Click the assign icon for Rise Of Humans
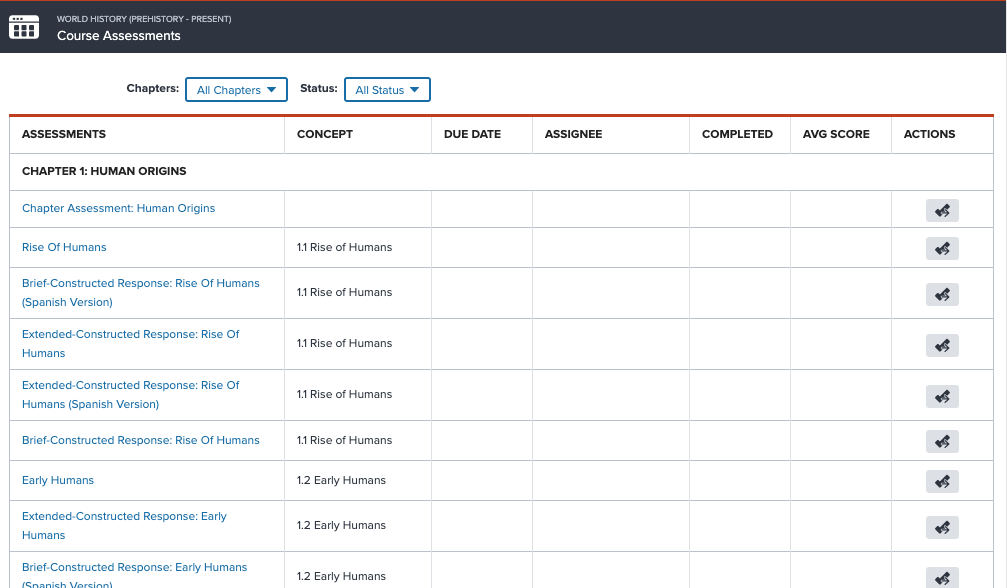Screen dimensions: 1007x588 tap(941, 248)
